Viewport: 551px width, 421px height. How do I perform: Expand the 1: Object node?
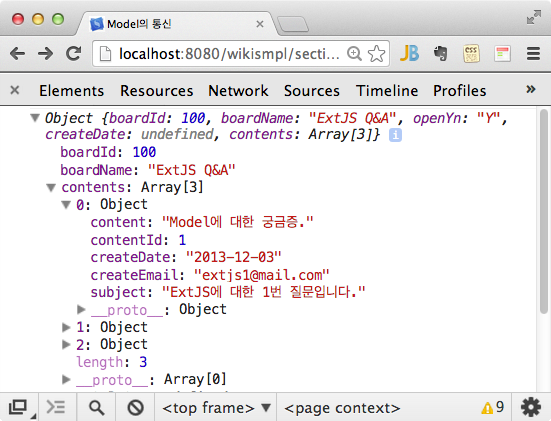[66, 327]
